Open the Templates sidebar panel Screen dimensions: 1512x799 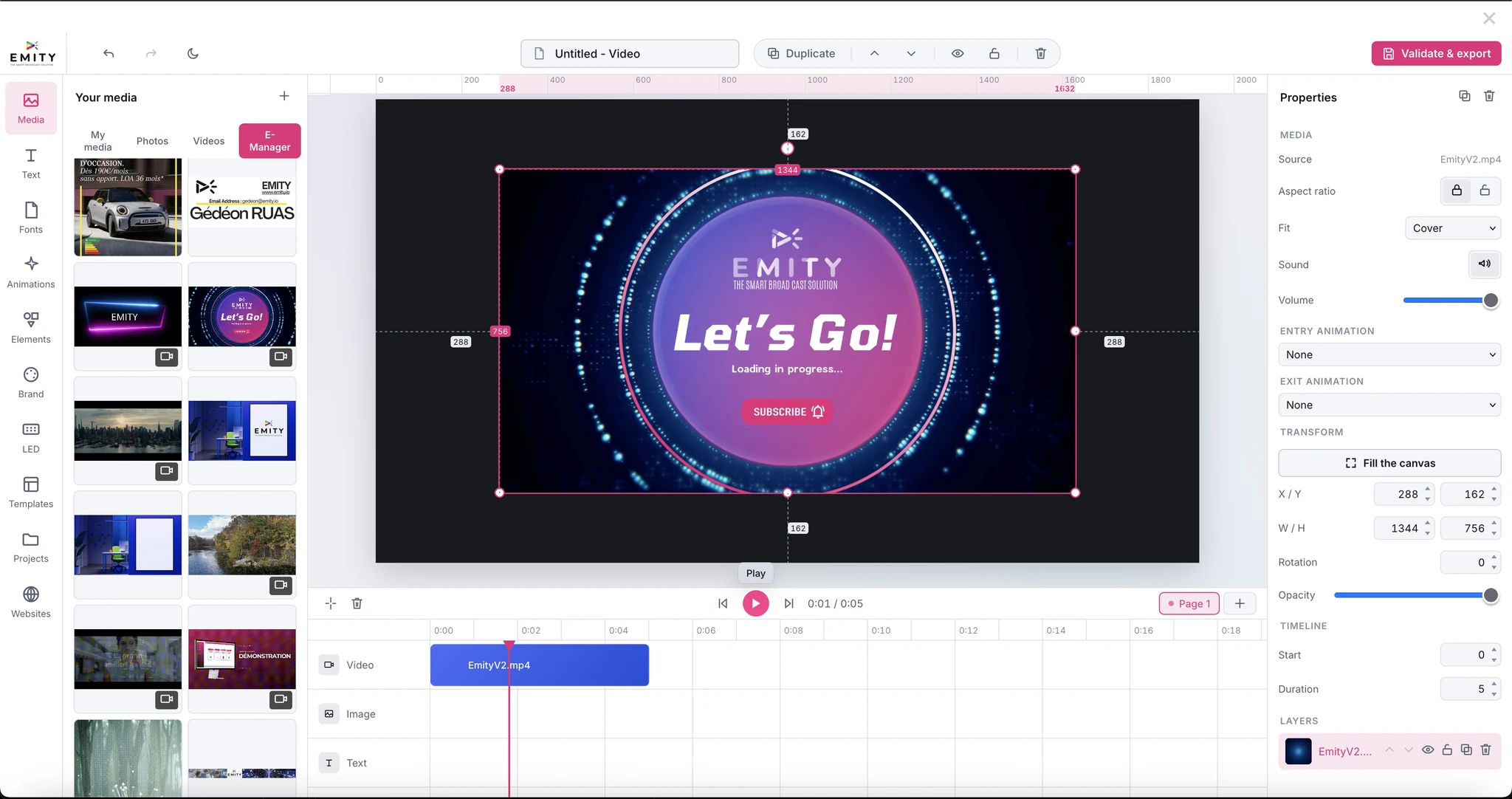point(31,493)
